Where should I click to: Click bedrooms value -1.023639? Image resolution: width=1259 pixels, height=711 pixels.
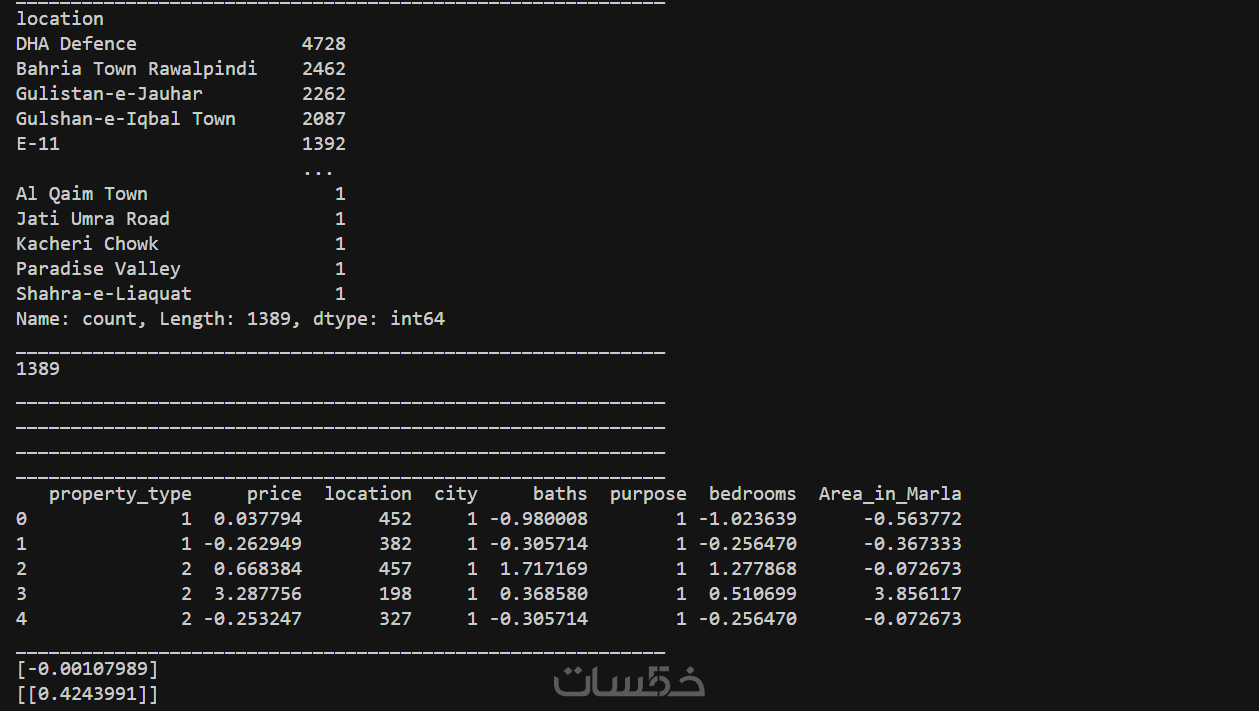coord(747,519)
